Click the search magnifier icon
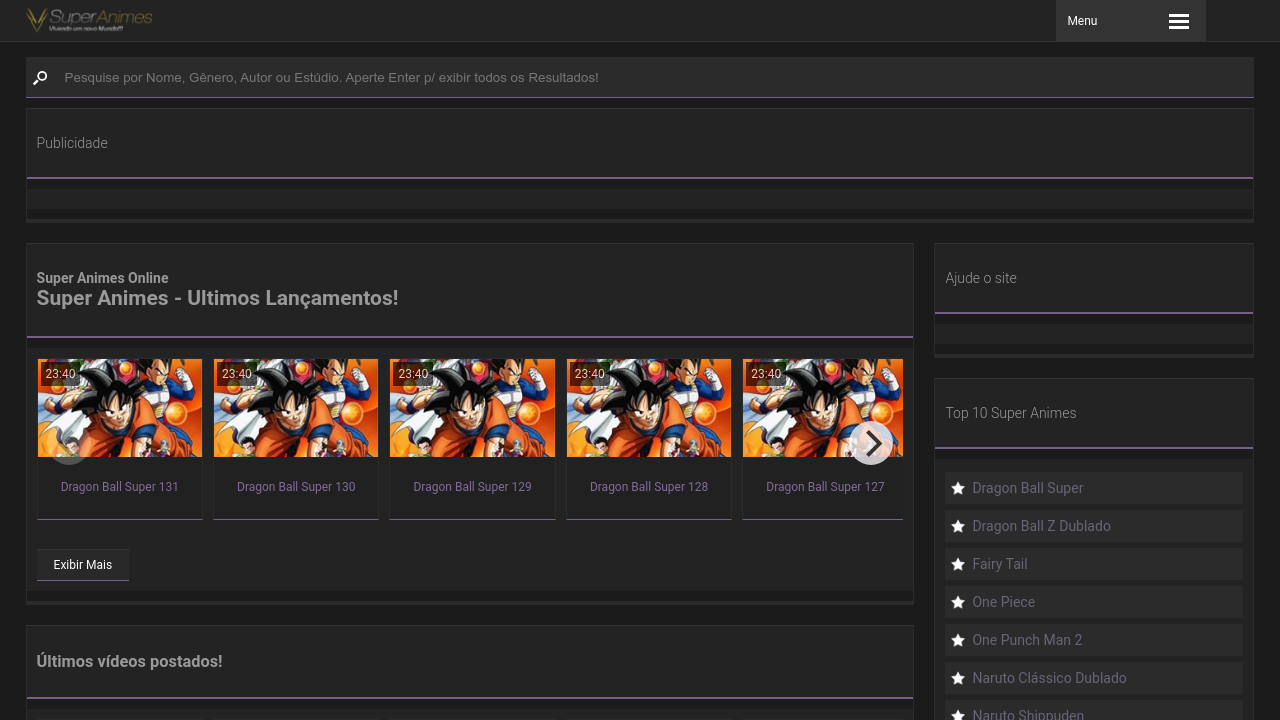1280x720 pixels. click(x=40, y=78)
